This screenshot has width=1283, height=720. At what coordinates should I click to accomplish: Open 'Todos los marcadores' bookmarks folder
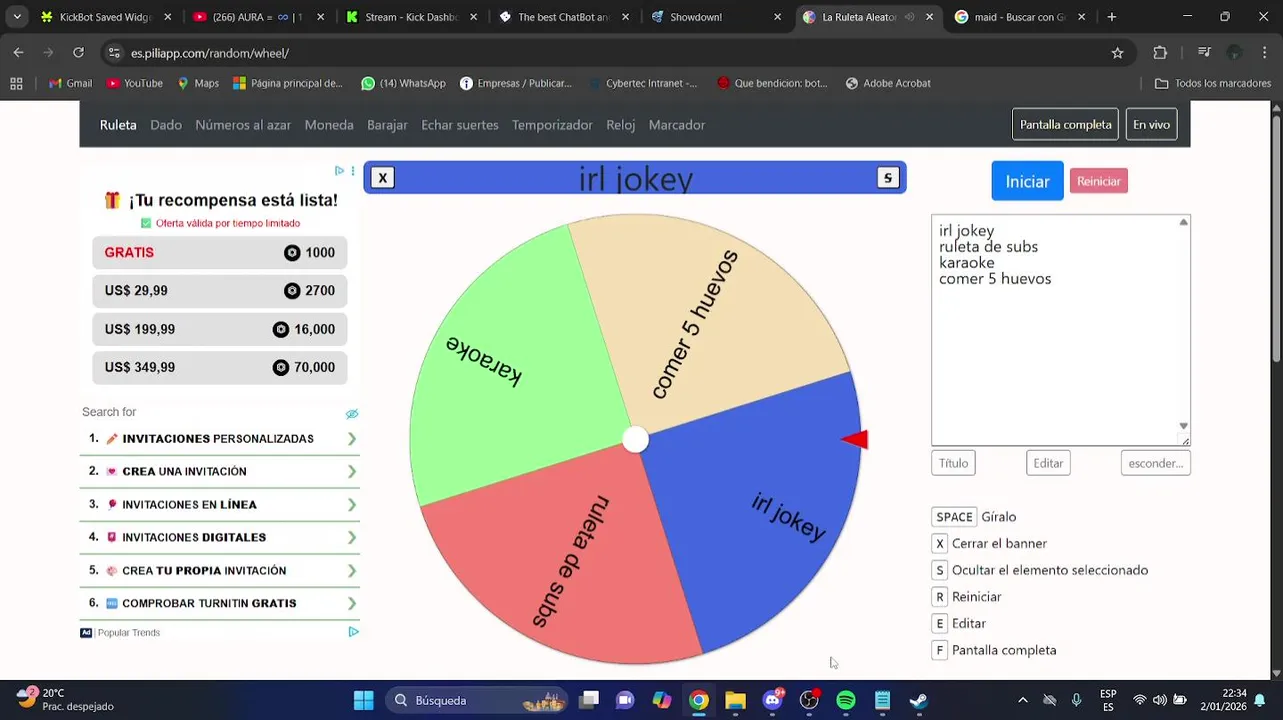[1213, 83]
